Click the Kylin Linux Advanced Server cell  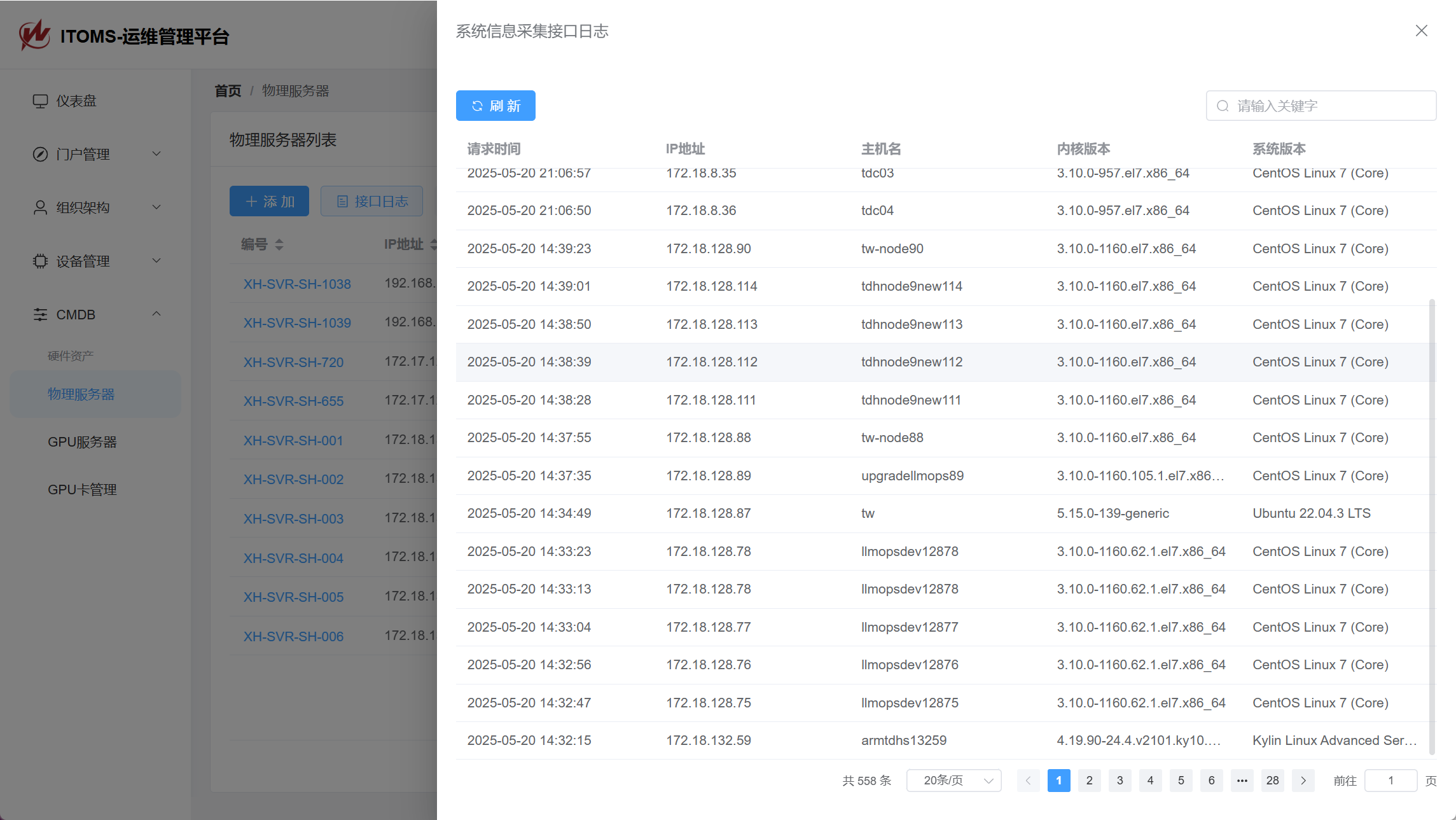1335,740
